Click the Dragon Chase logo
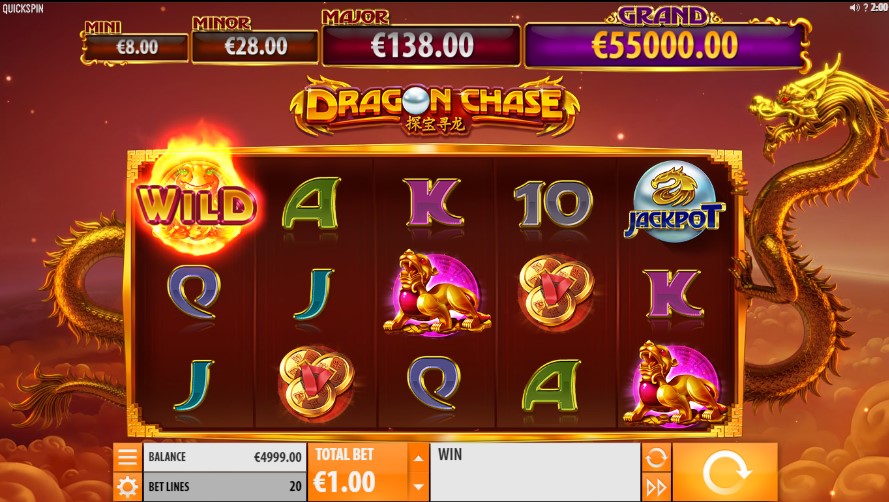Screen dimensions: 889x502 coord(435,106)
